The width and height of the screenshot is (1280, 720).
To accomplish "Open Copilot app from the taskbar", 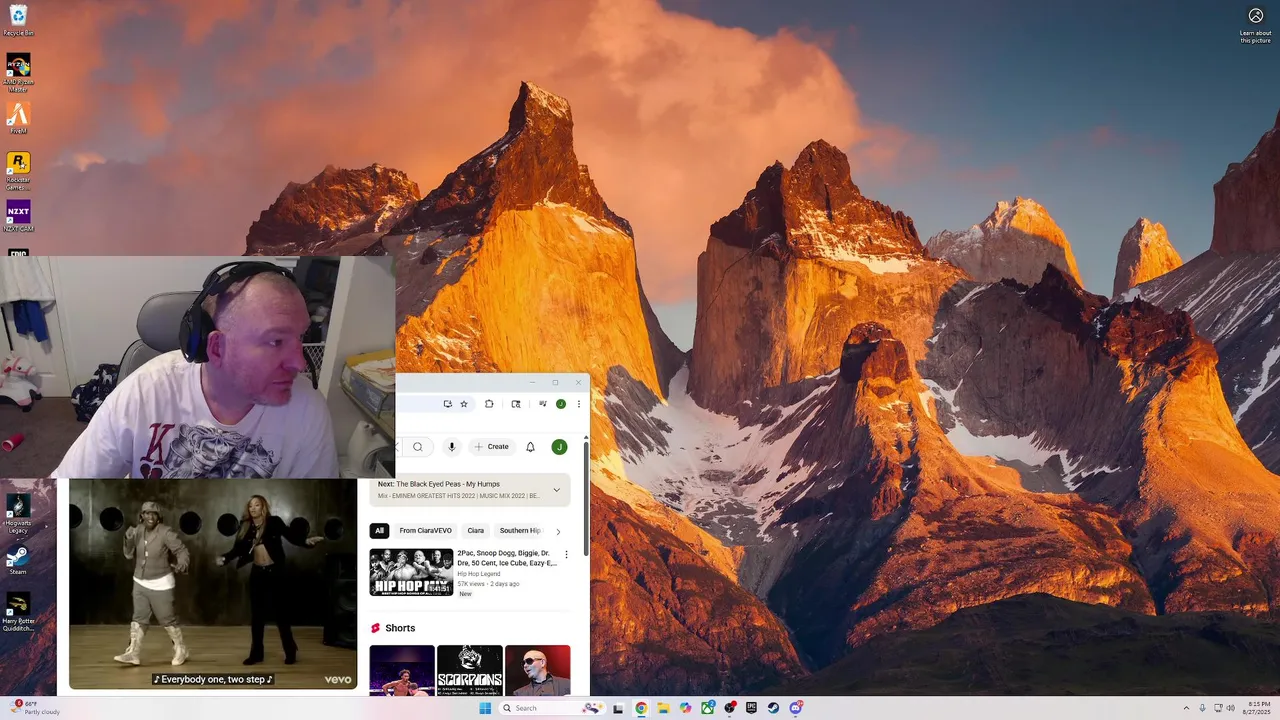I will (685, 708).
